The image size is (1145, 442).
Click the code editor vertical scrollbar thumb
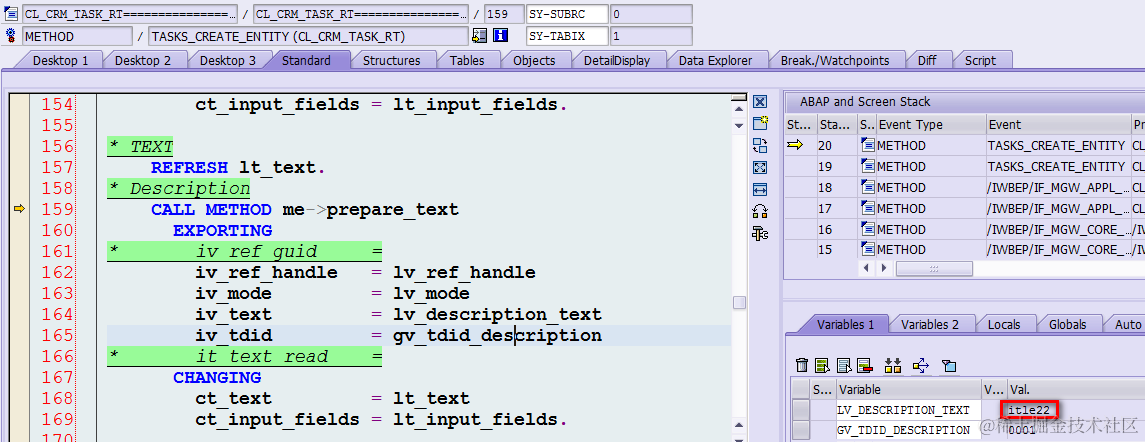[740, 302]
